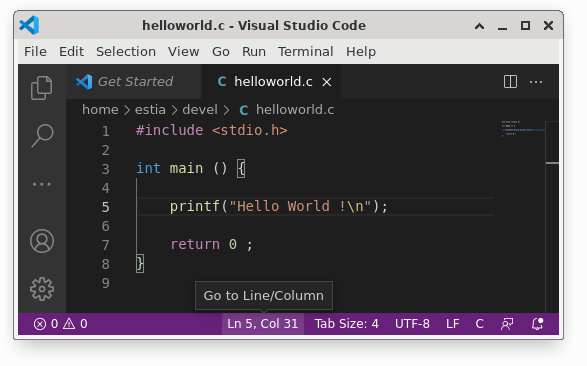Change file encoding UTF-8
The width and height of the screenshot is (587, 366).
[412, 324]
